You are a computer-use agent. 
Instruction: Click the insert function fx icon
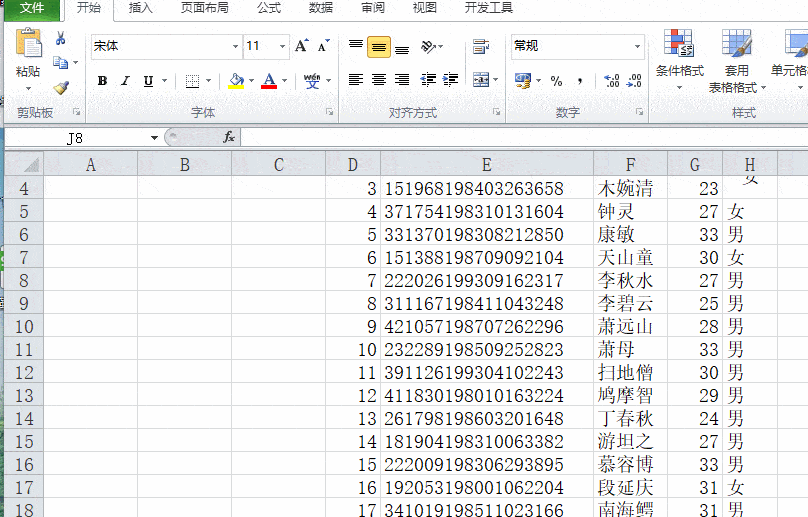(229, 137)
